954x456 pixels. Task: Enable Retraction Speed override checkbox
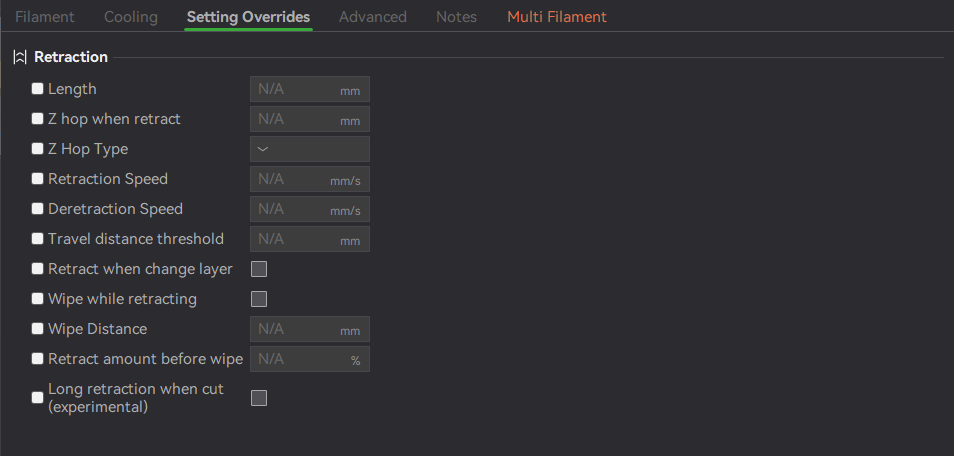pos(38,178)
